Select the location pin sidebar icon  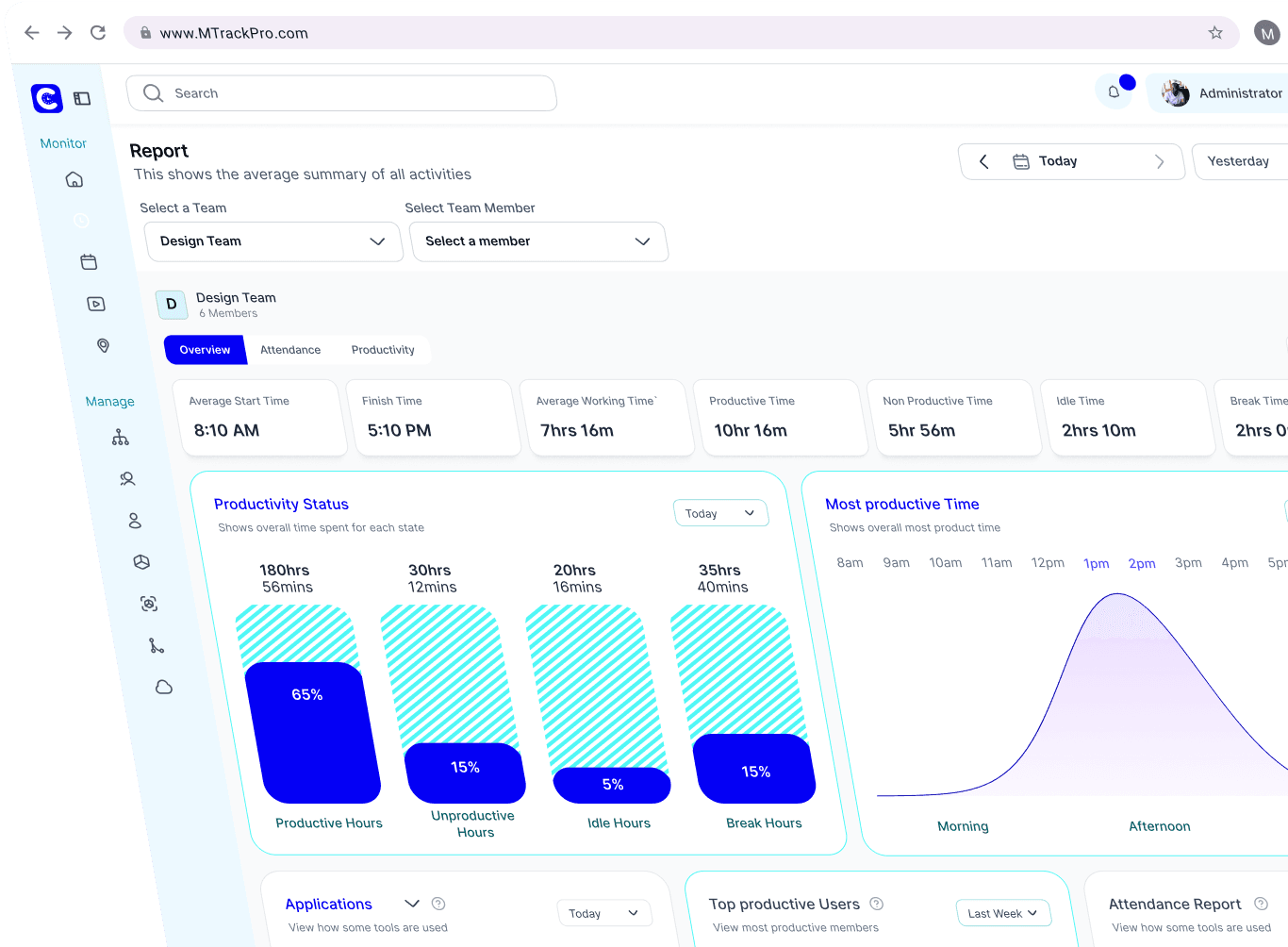click(x=104, y=346)
